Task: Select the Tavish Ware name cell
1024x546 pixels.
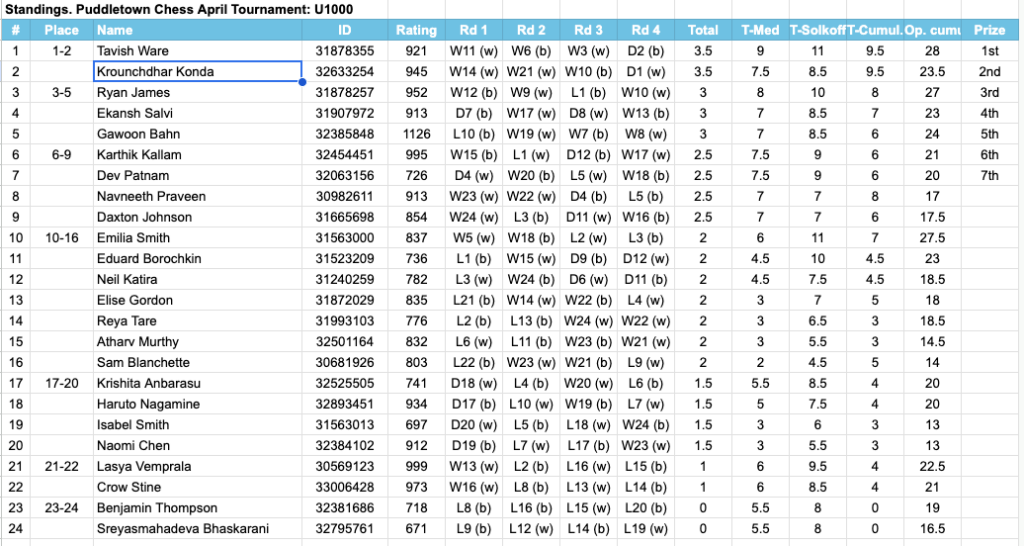Action: click(197, 51)
